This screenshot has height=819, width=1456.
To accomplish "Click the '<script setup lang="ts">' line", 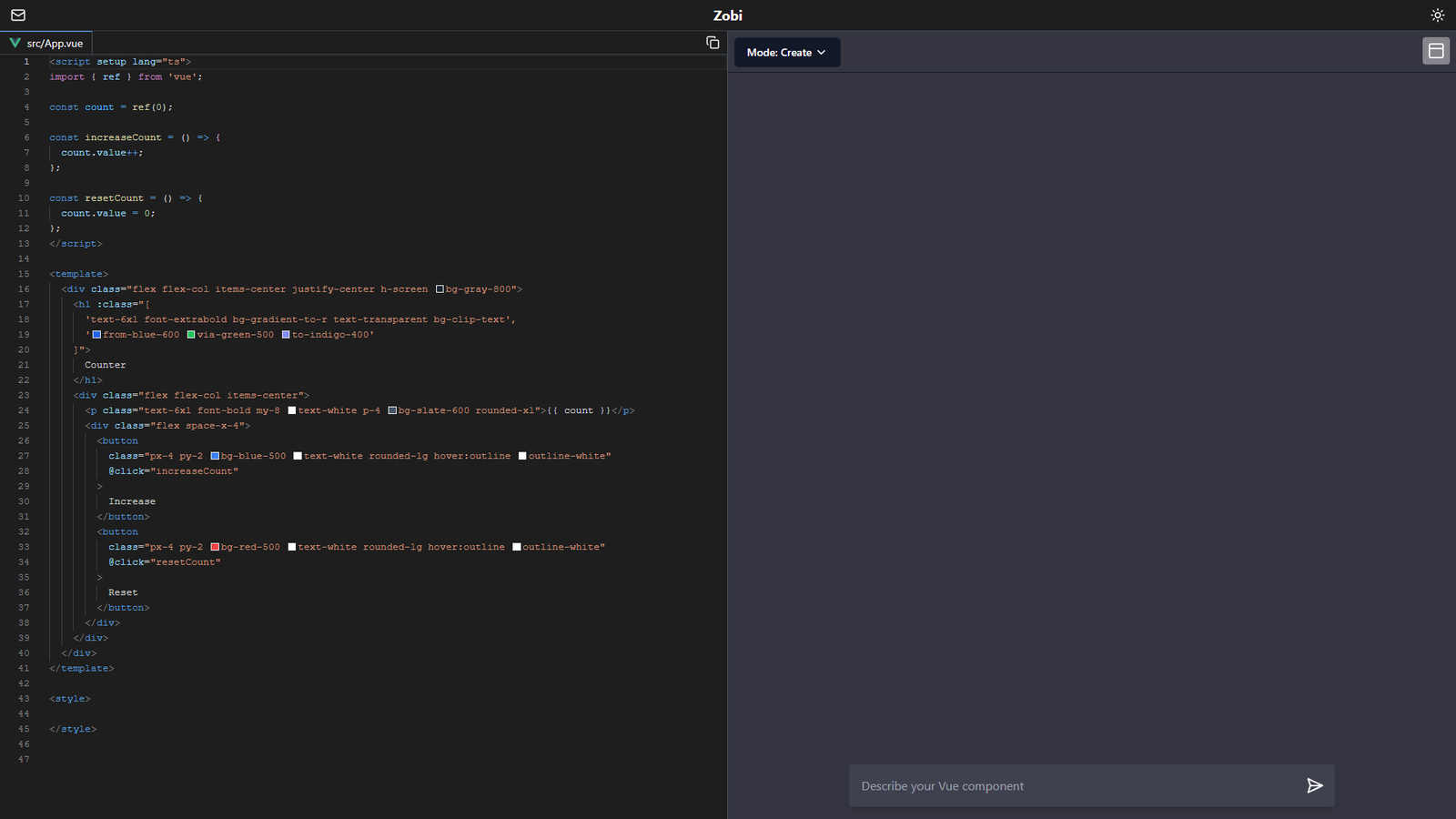I will [120, 62].
